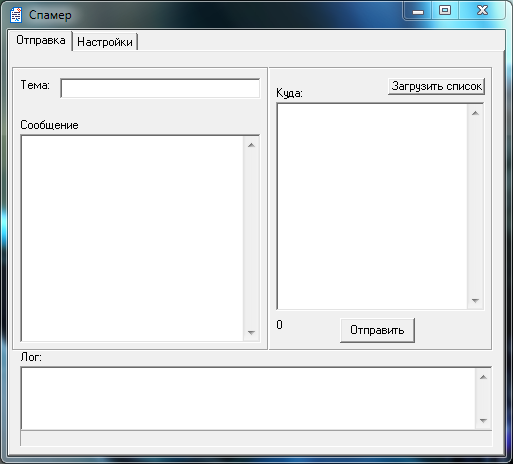The width and height of the screenshot is (513, 464).
Task: Click the Отправить button
Action: (x=377, y=330)
